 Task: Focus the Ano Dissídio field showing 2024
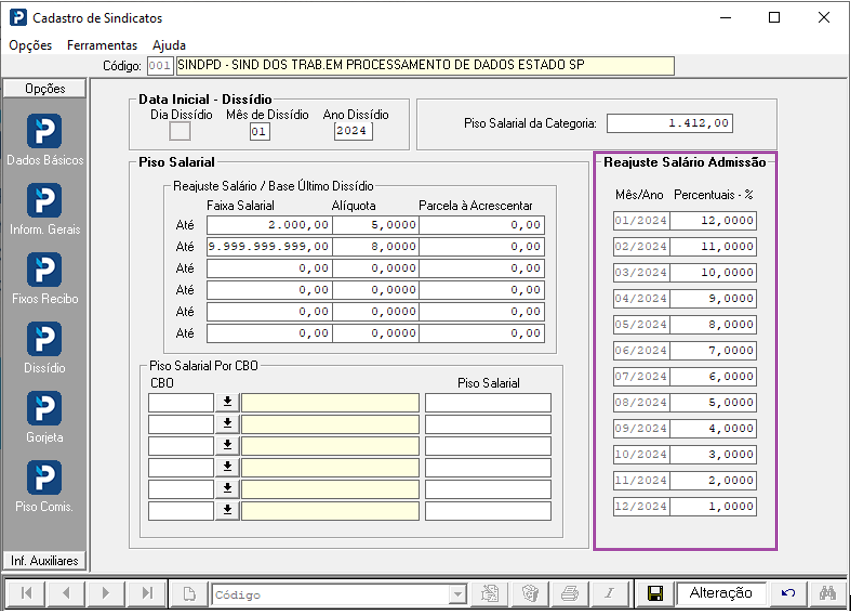[353, 131]
